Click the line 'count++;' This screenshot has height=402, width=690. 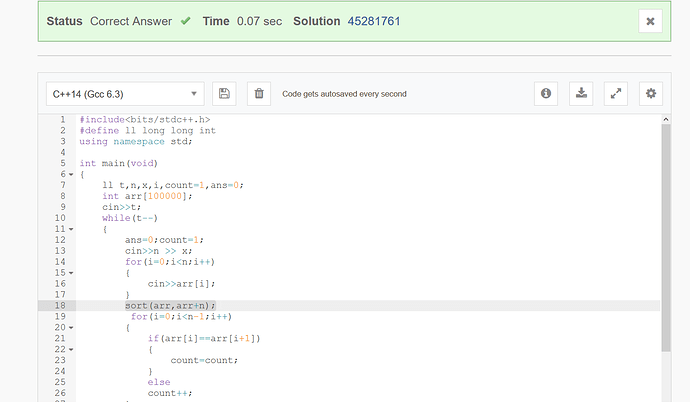pos(170,393)
